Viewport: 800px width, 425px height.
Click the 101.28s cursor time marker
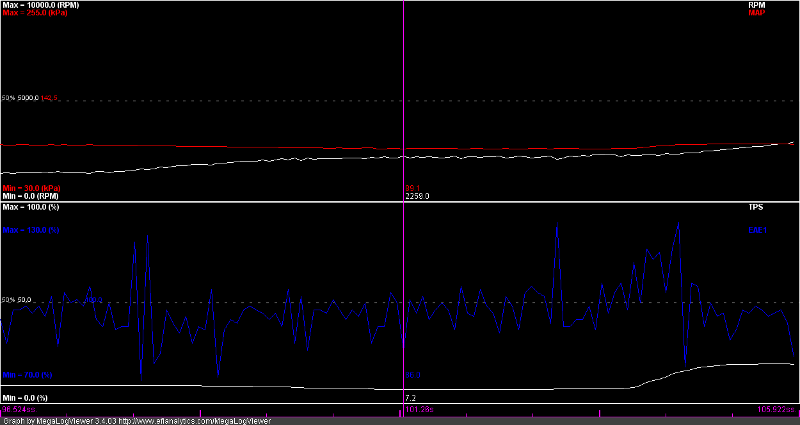tap(403, 409)
